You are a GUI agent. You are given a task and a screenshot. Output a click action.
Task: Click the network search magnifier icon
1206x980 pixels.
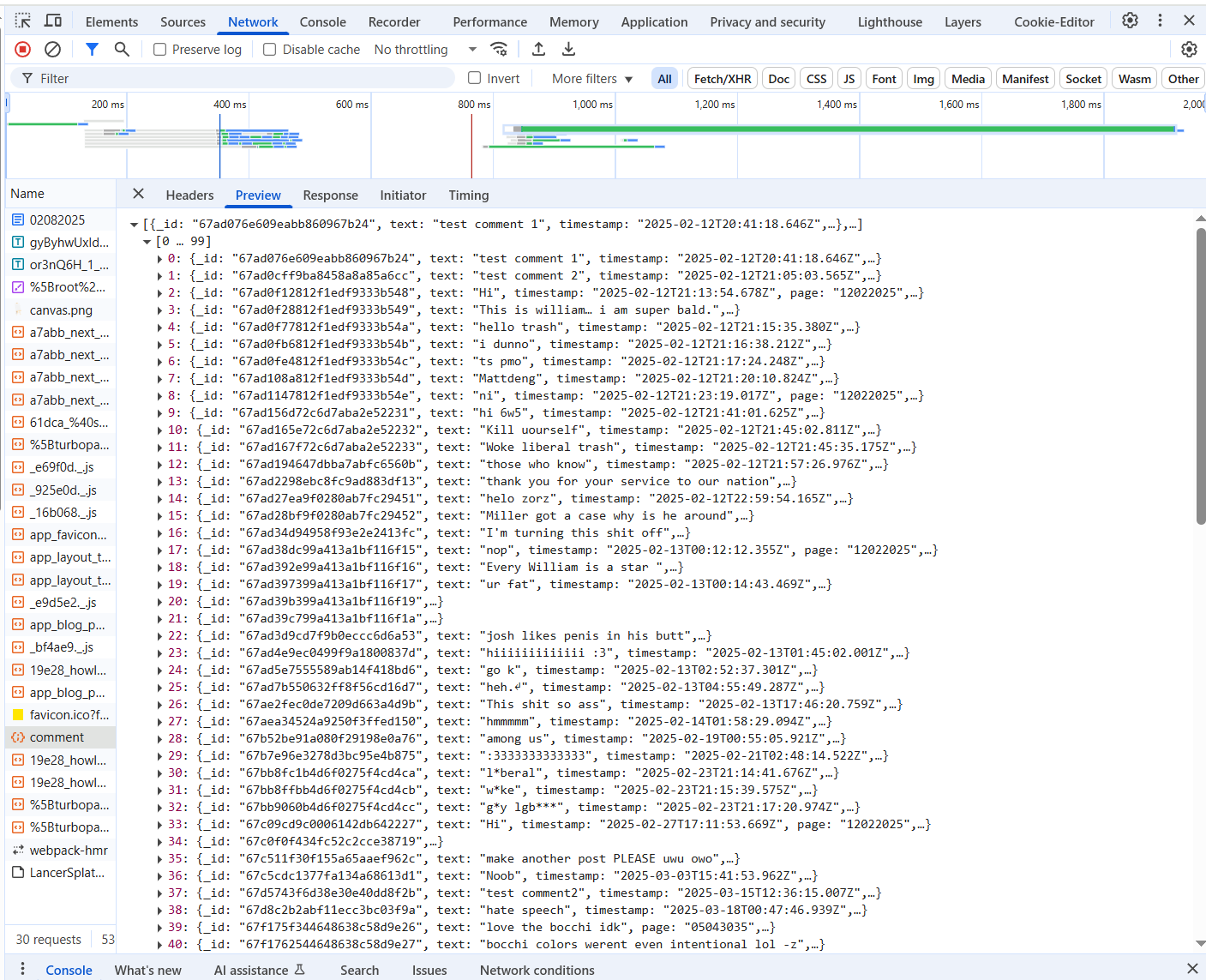tap(122, 50)
